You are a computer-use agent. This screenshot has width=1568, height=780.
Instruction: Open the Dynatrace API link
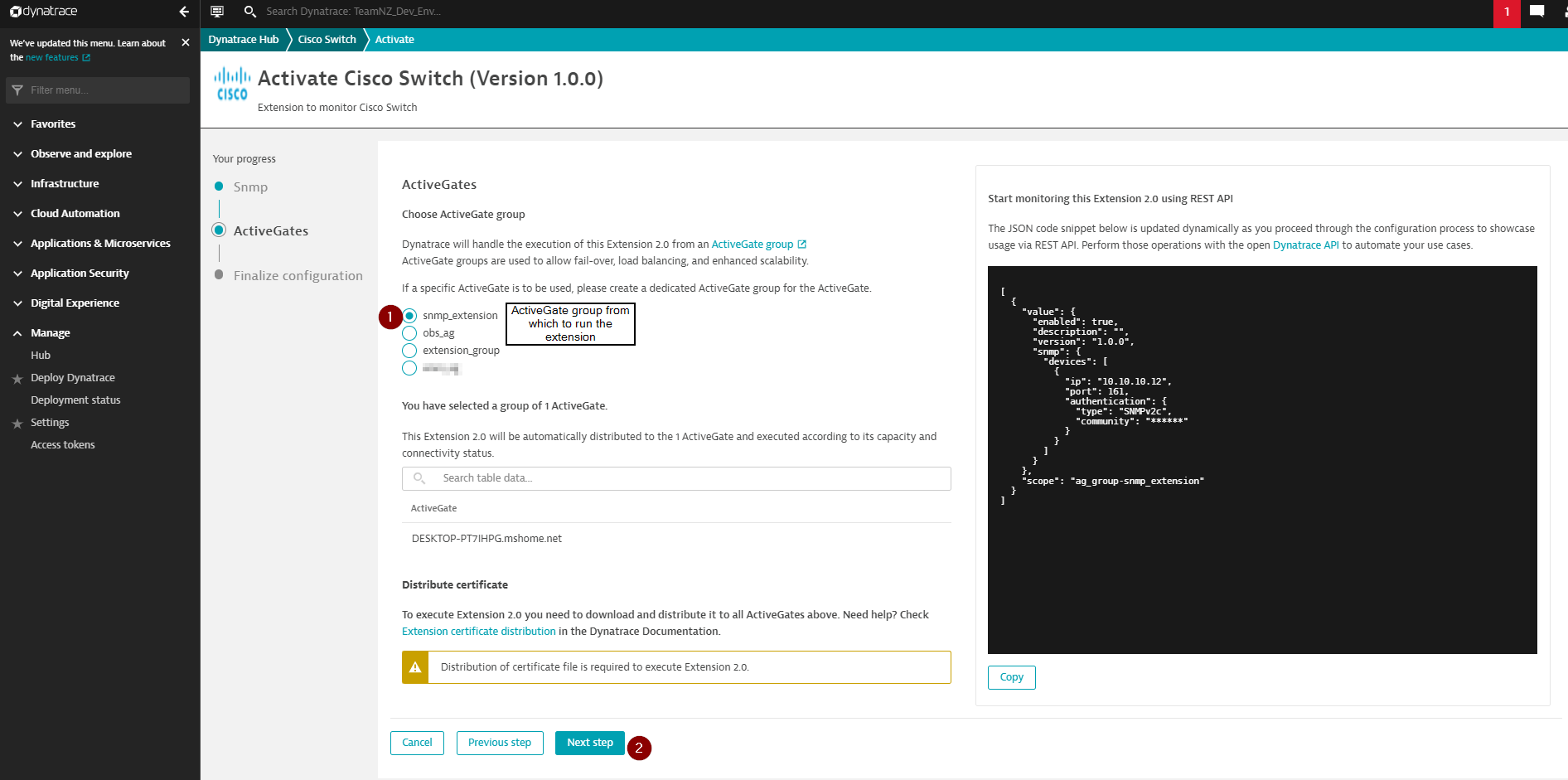click(x=1306, y=245)
